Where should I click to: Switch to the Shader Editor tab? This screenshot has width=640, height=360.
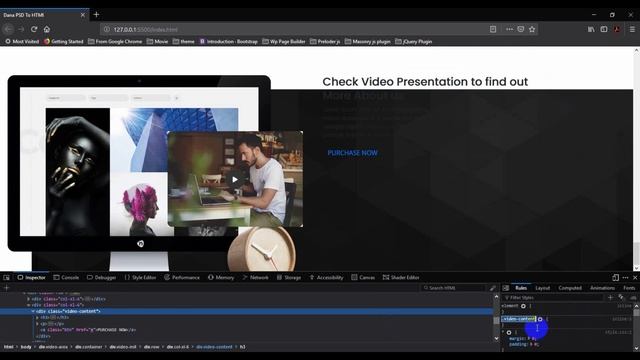pos(401,278)
